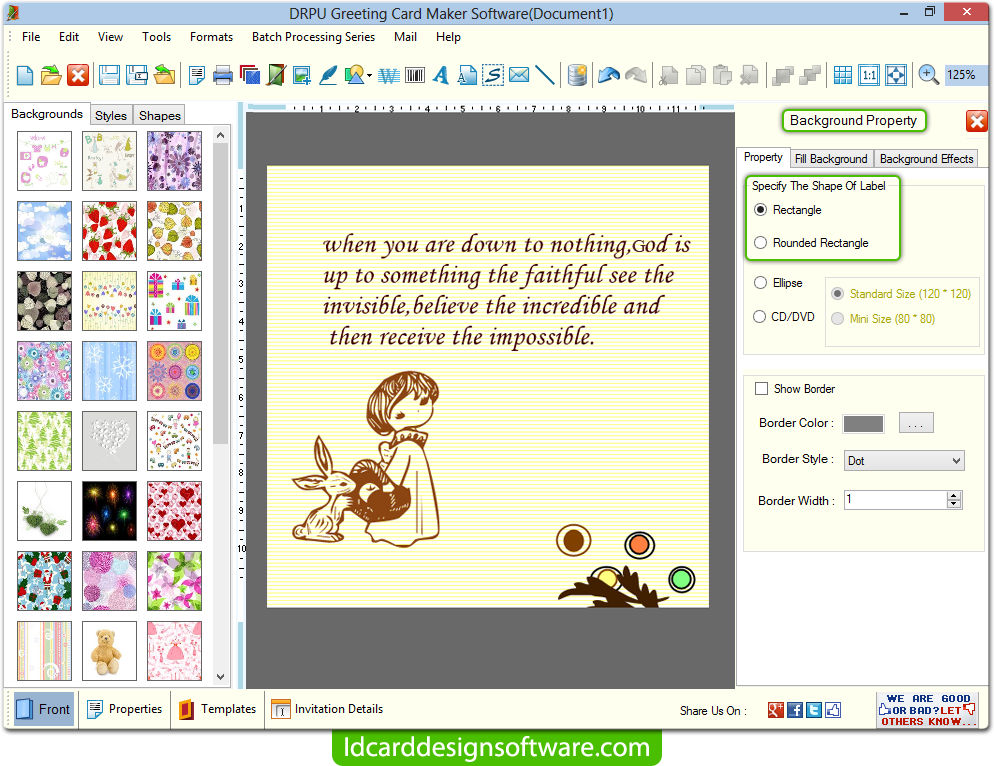
Task: Click the 1:1 zoom icon
Action: click(x=868, y=74)
